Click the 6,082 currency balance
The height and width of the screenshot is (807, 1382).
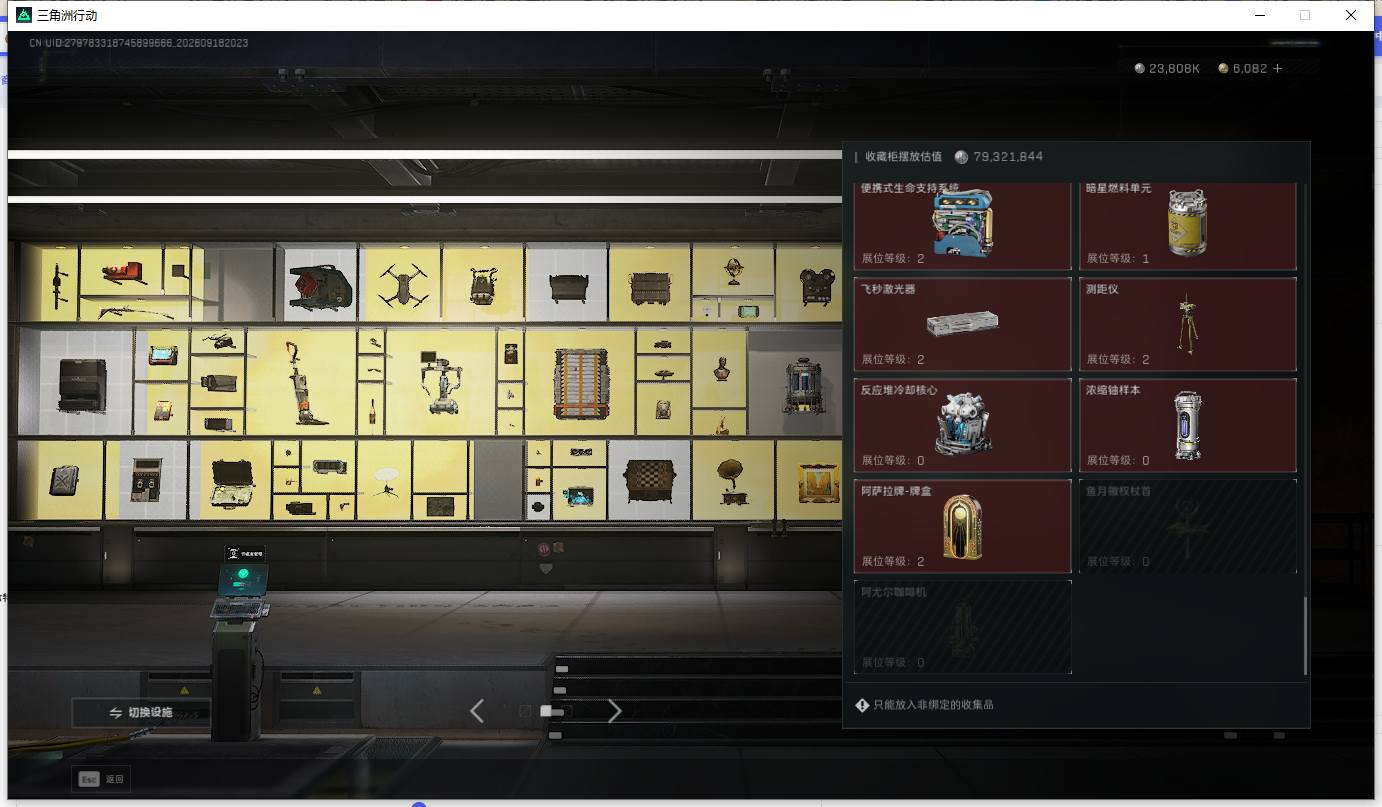pyautogui.click(x=1250, y=69)
